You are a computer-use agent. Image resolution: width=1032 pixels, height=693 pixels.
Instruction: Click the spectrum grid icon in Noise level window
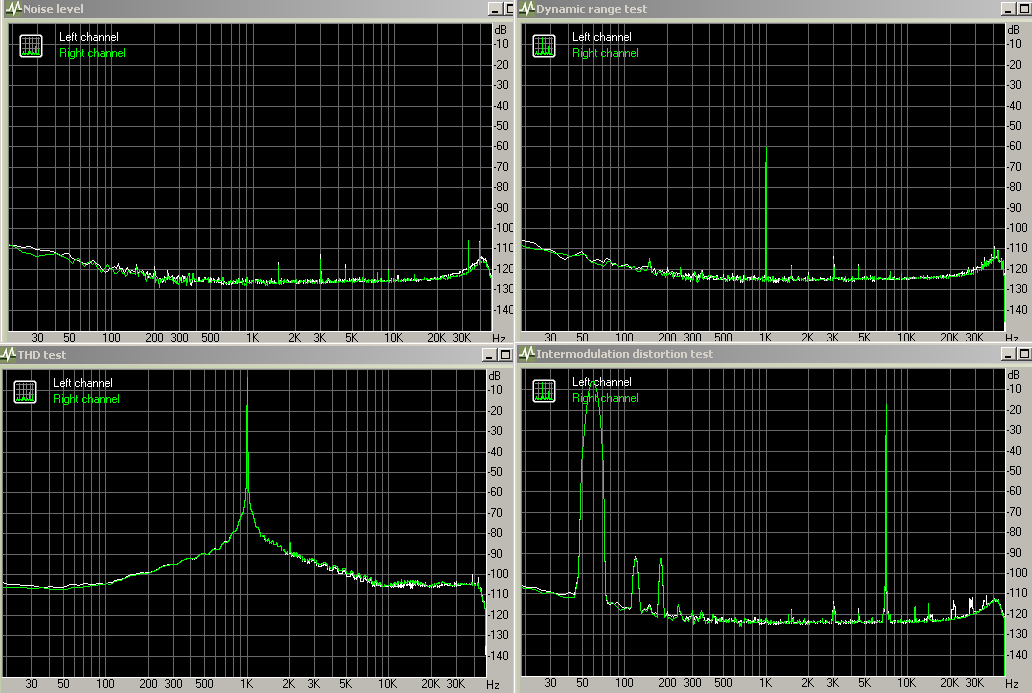(31, 46)
